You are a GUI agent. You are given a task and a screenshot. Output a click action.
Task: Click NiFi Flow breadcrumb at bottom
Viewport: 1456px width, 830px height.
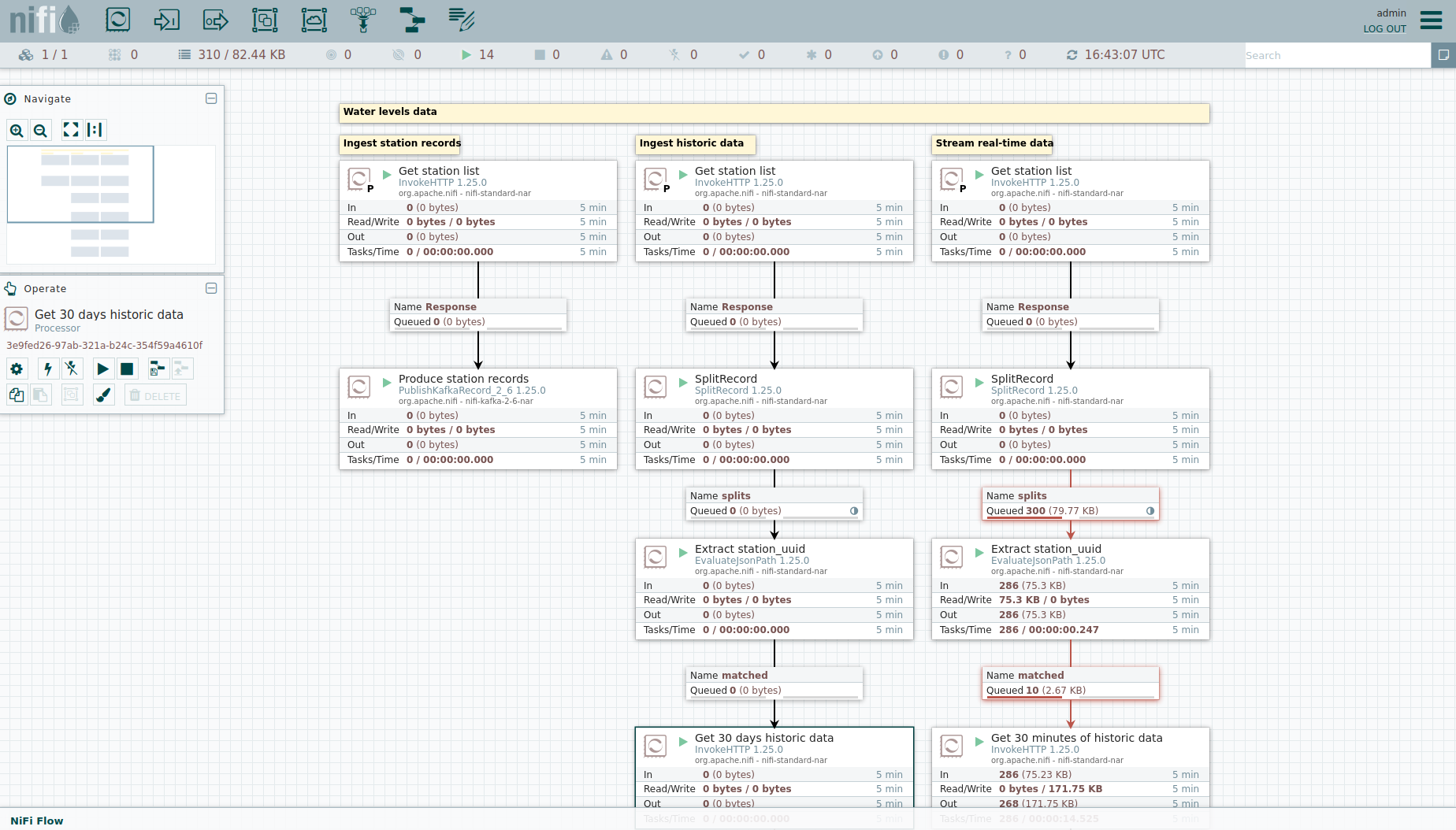click(x=37, y=821)
